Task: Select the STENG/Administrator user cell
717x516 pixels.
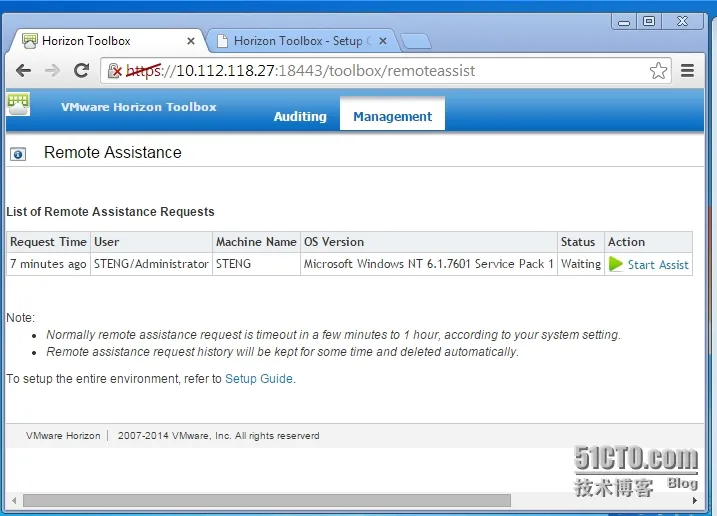Action: 151,264
